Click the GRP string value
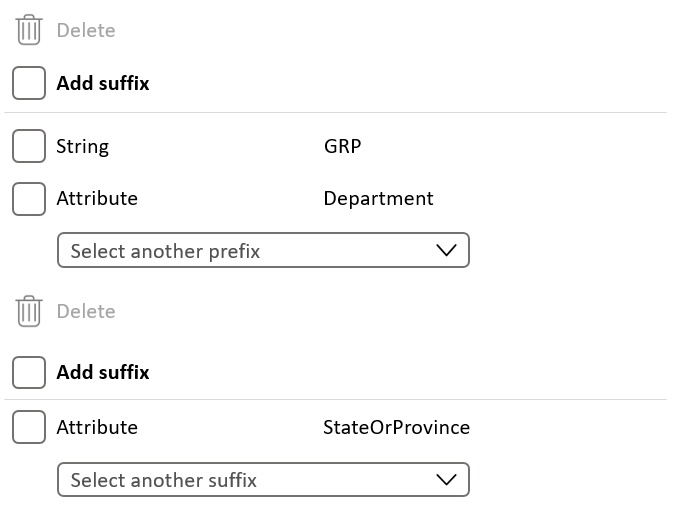Screen dimensions: 678x513 [342, 146]
